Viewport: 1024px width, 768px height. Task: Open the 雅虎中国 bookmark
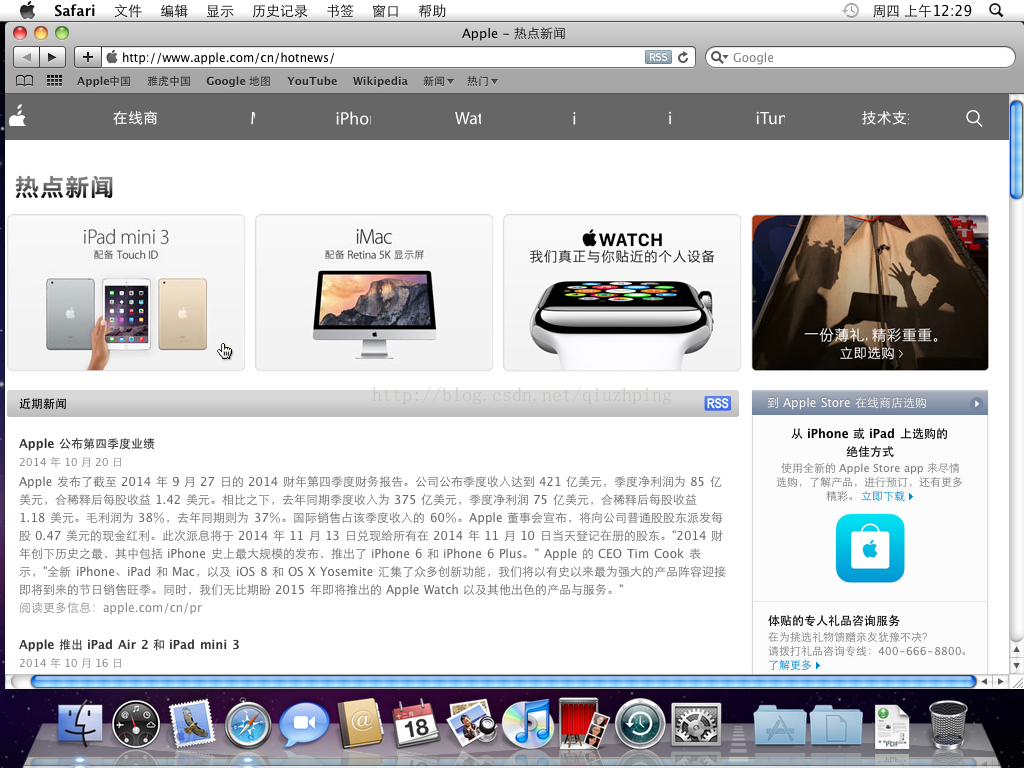[169, 81]
